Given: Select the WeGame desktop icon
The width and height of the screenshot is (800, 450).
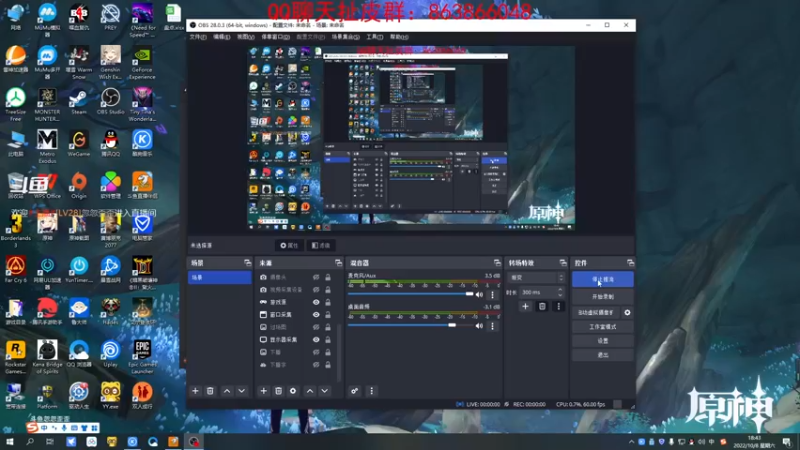Looking at the screenshot, I should coord(79,143).
